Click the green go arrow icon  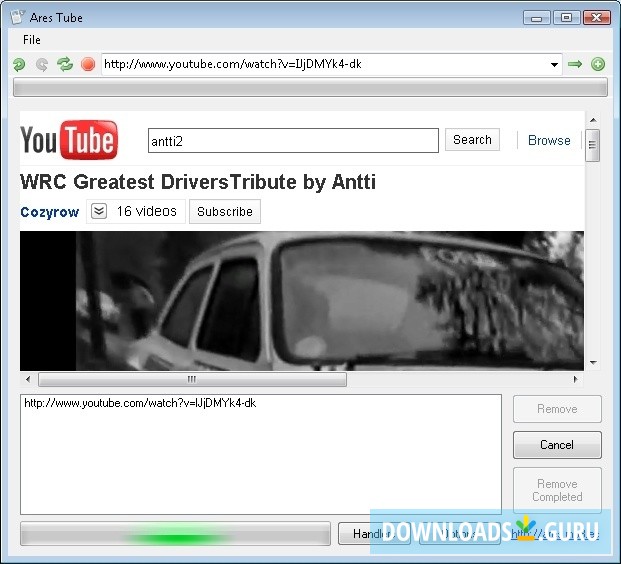(575, 64)
